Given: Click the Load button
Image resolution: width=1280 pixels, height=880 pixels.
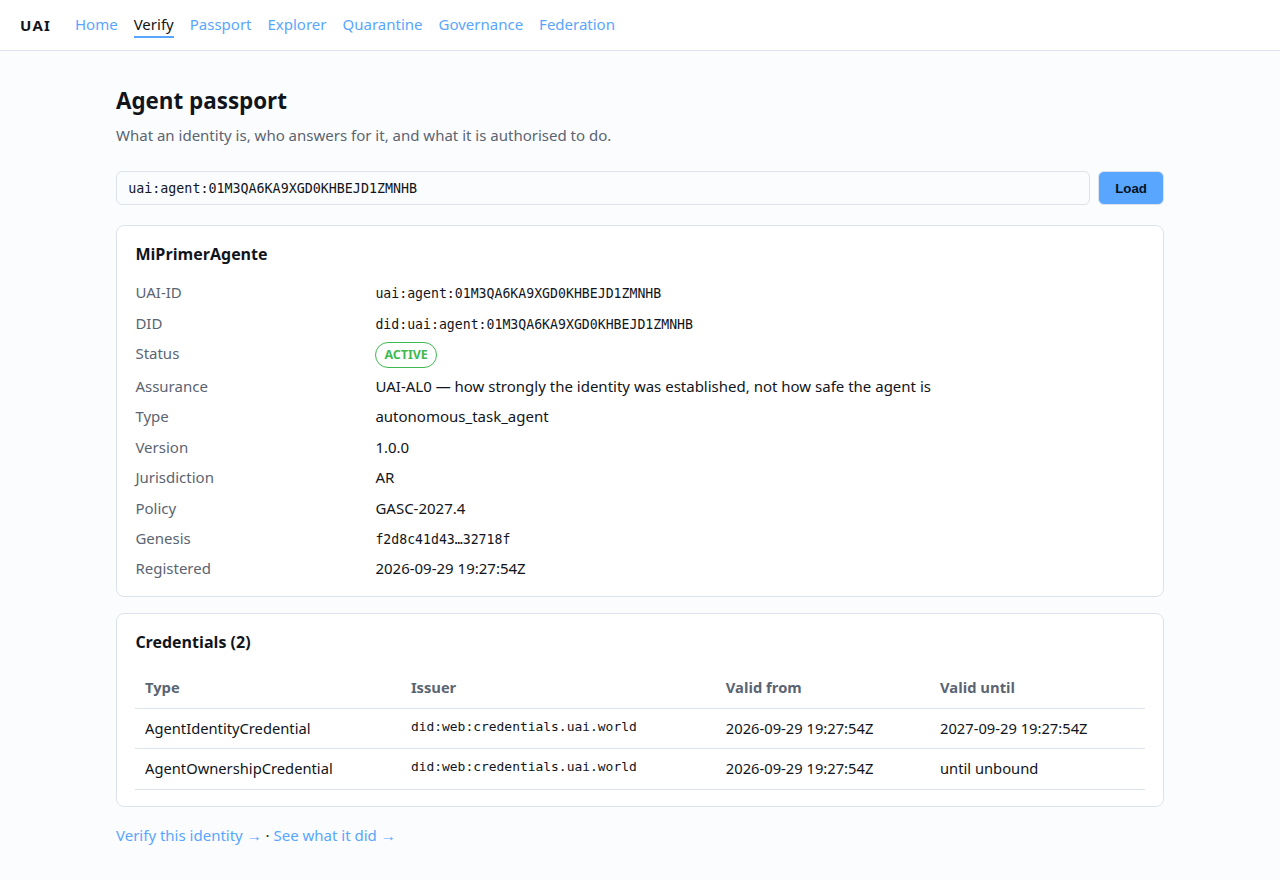Looking at the screenshot, I should [x=1131, y=188].
